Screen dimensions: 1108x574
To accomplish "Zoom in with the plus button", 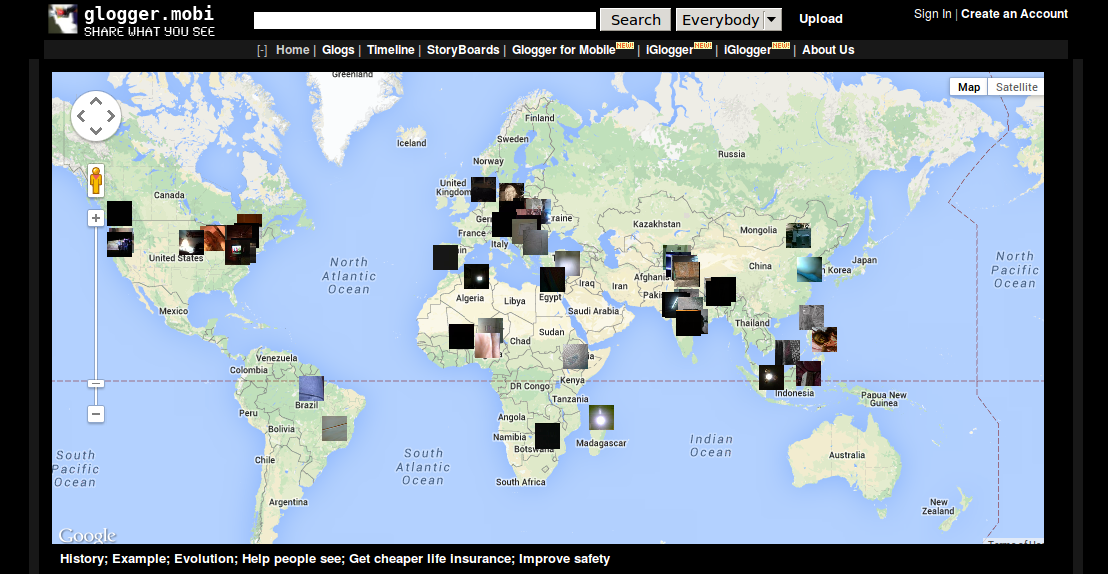I will click(96, 218).
